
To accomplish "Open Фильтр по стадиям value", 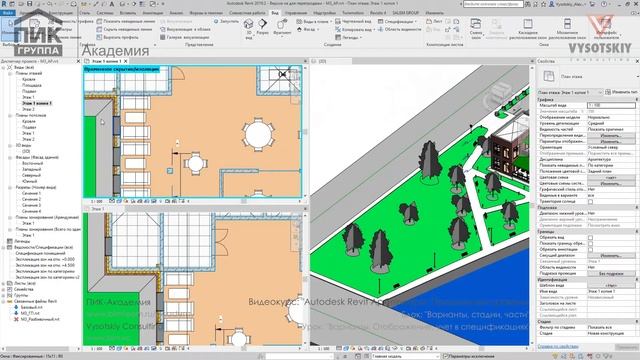I will 611,327.
